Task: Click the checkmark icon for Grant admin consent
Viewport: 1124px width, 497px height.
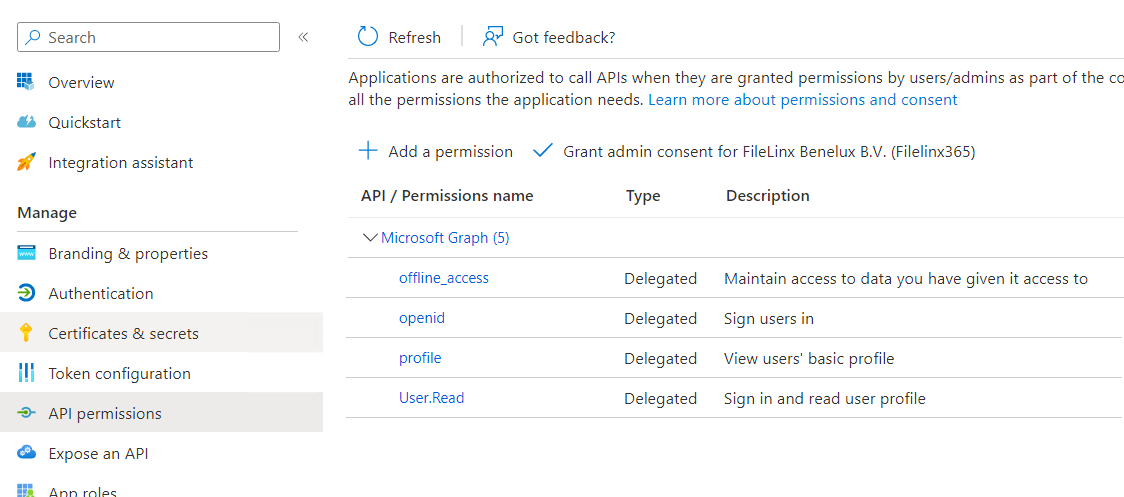Action: (x=543, y=151)
